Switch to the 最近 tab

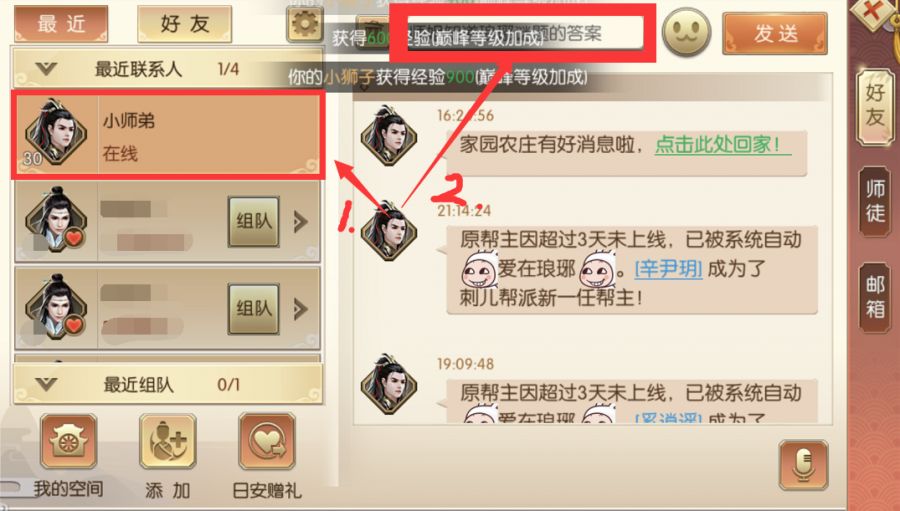coord(61,24)
